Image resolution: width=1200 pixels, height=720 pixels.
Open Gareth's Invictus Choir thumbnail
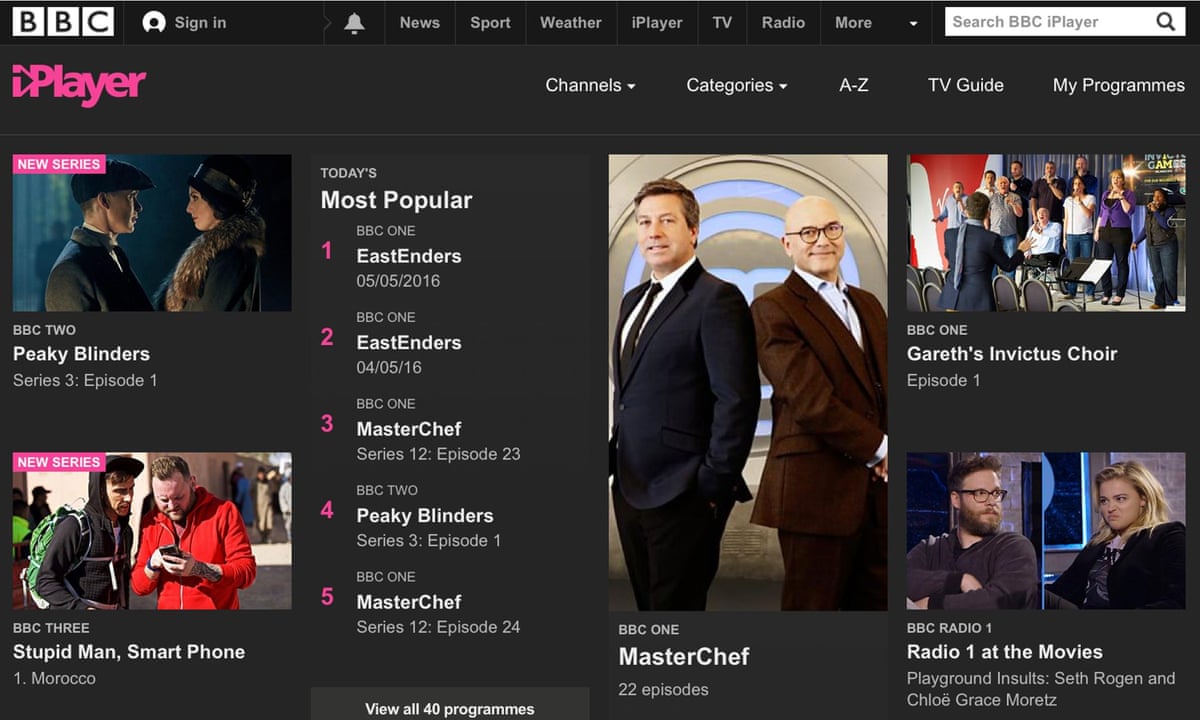pos(1046,233)
